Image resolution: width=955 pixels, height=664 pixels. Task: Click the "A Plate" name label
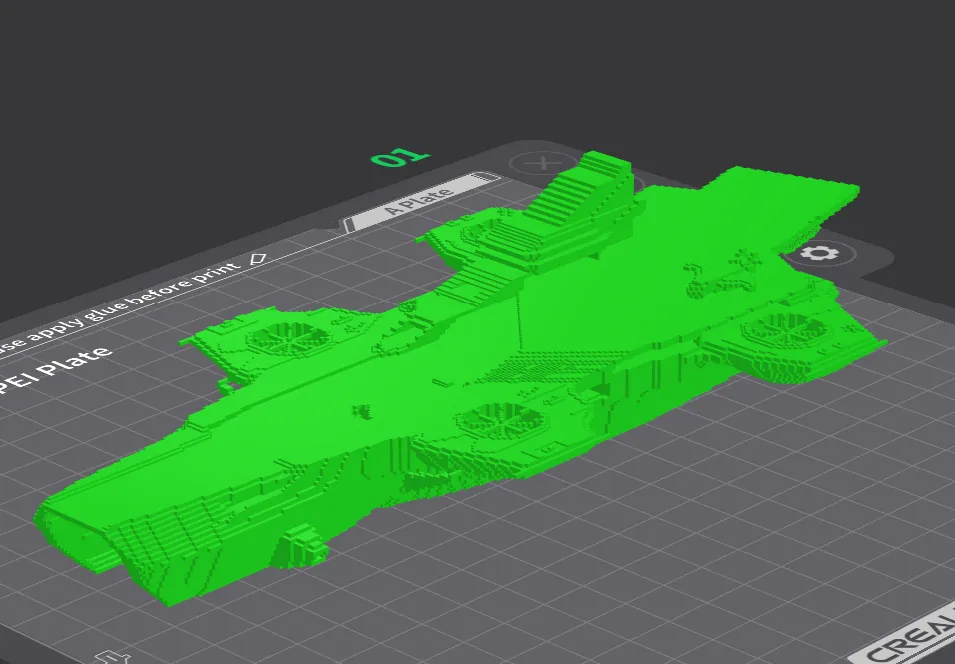[x=420, y=201]
